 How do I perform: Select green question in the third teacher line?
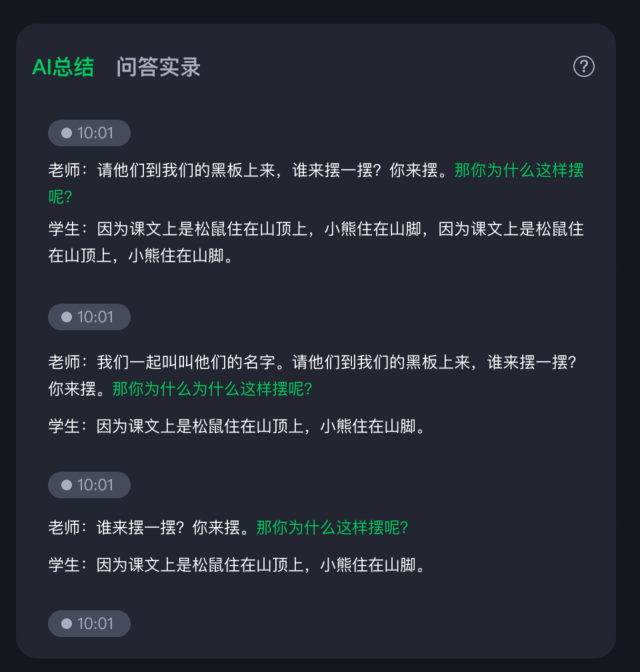(332, 528)
